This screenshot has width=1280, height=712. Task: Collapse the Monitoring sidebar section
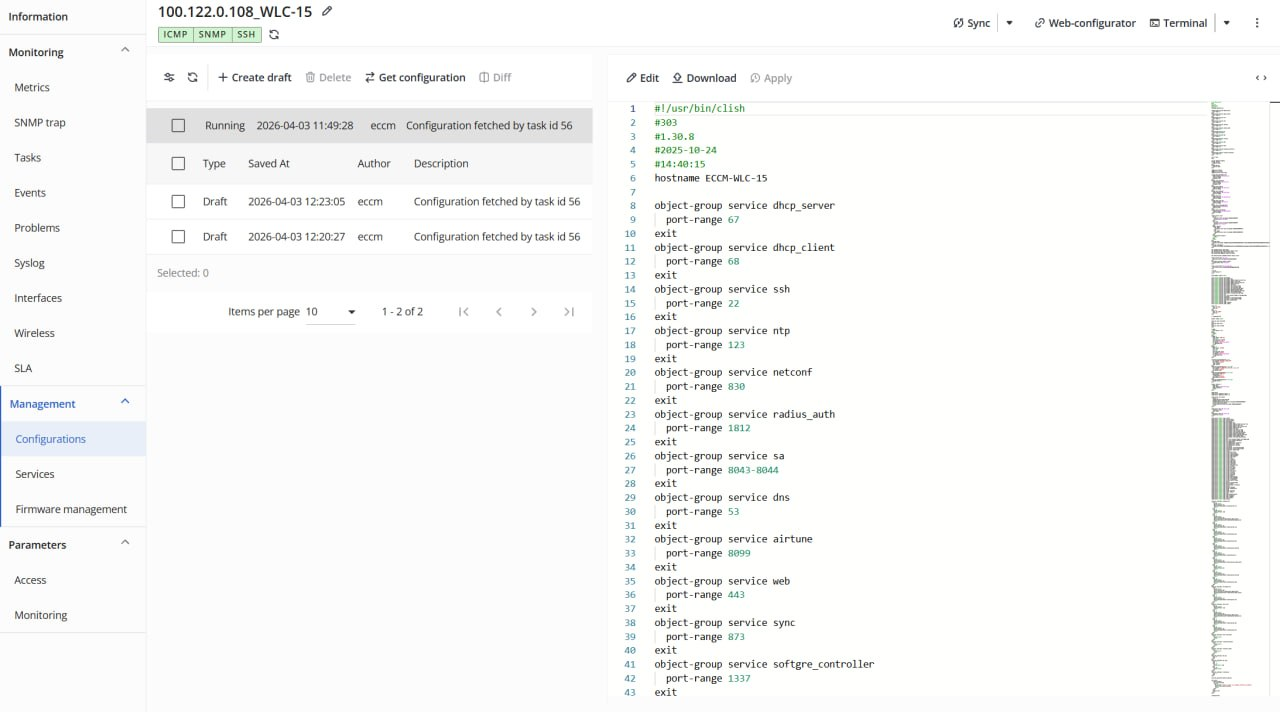pyautogui.click(x=125, y=51)
